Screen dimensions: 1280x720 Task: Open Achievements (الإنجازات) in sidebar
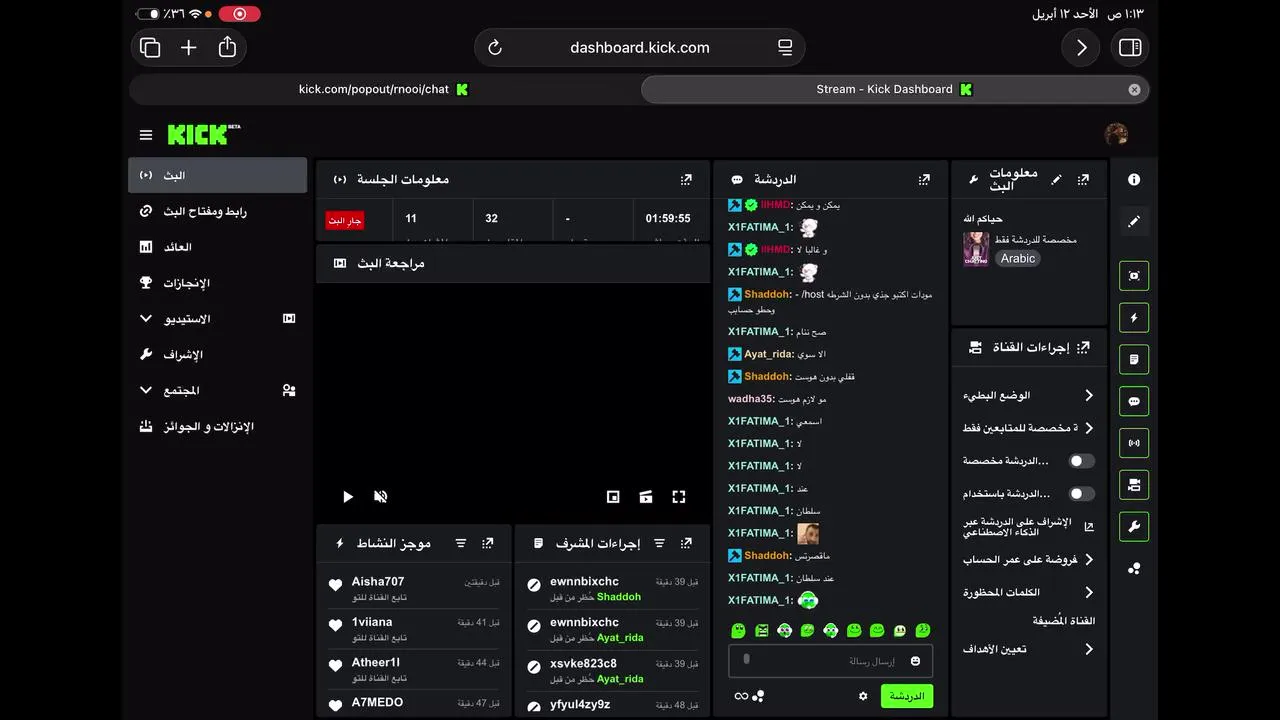(217, 283)
